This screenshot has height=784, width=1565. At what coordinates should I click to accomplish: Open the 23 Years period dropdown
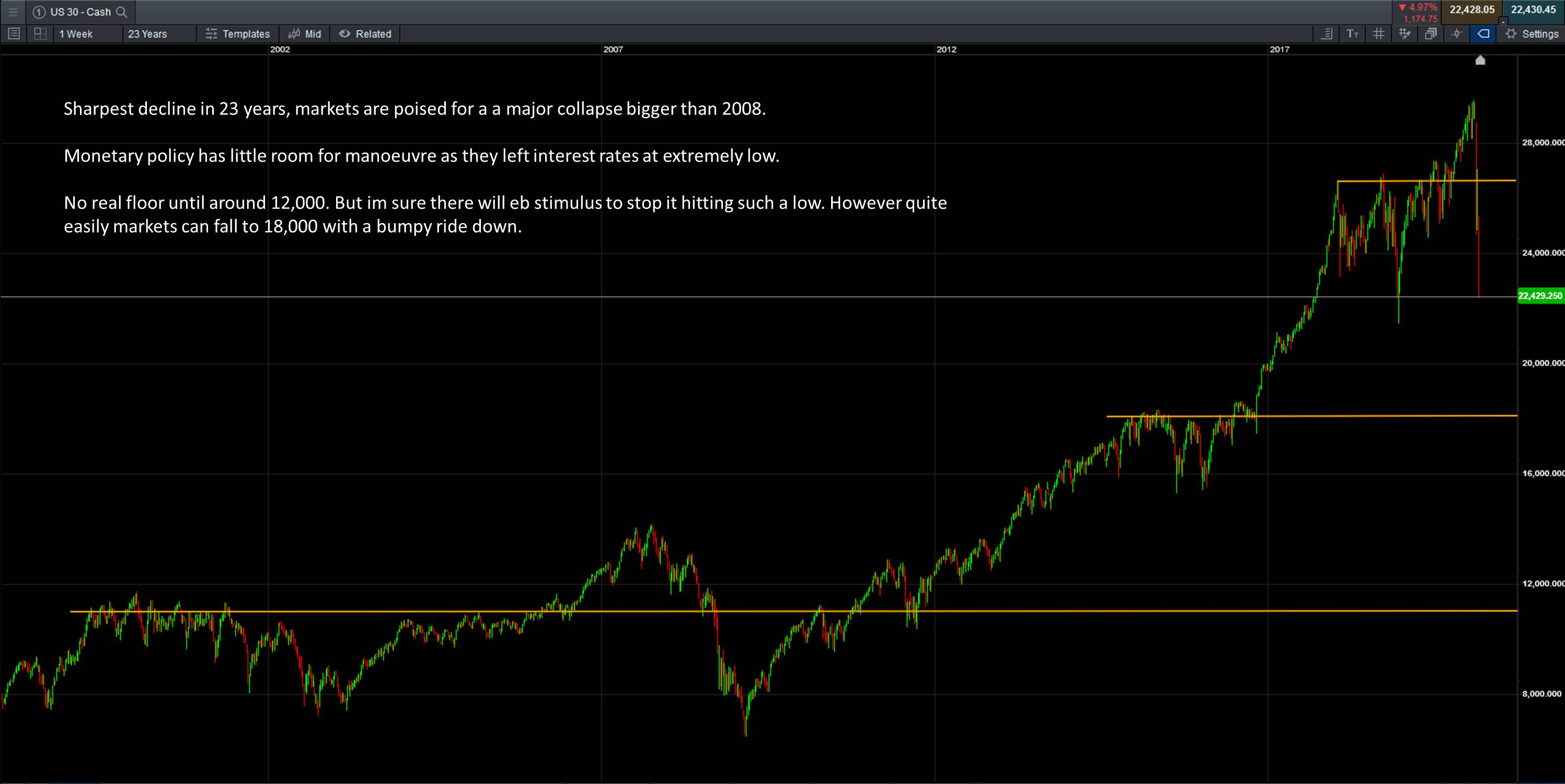pyautogui.click(x=147, y=34)
